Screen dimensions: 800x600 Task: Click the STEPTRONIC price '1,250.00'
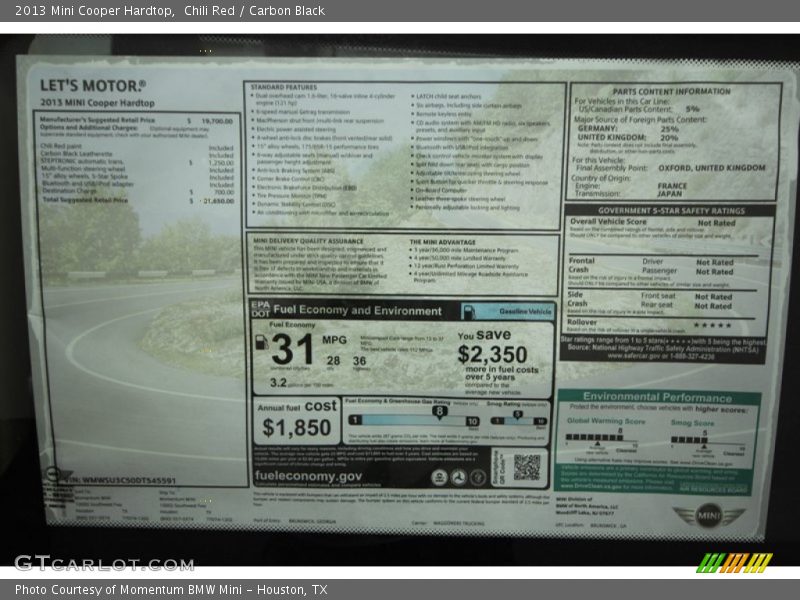pyautogui.click(x=221, y=163)
